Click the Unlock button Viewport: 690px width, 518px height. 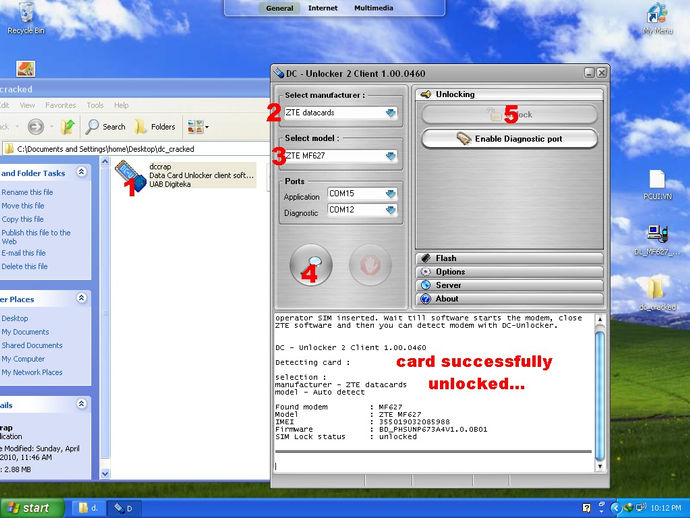(x=510, y=115)
